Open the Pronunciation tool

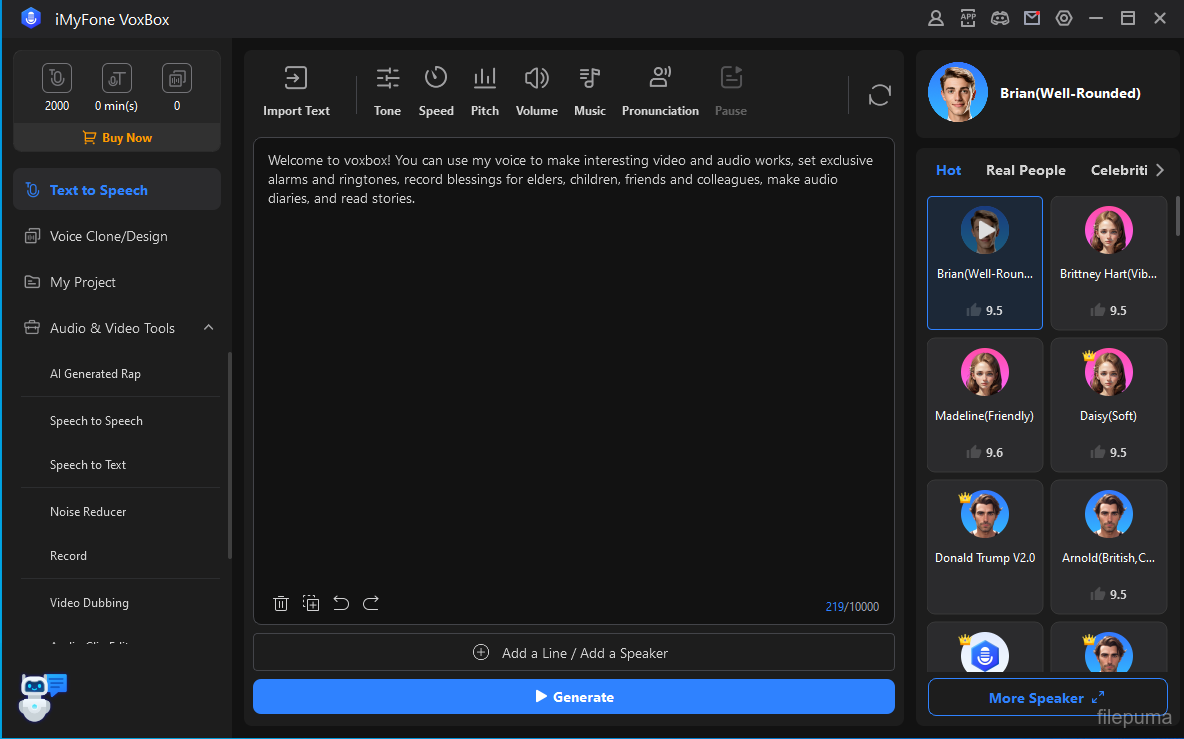click(660, 91)
